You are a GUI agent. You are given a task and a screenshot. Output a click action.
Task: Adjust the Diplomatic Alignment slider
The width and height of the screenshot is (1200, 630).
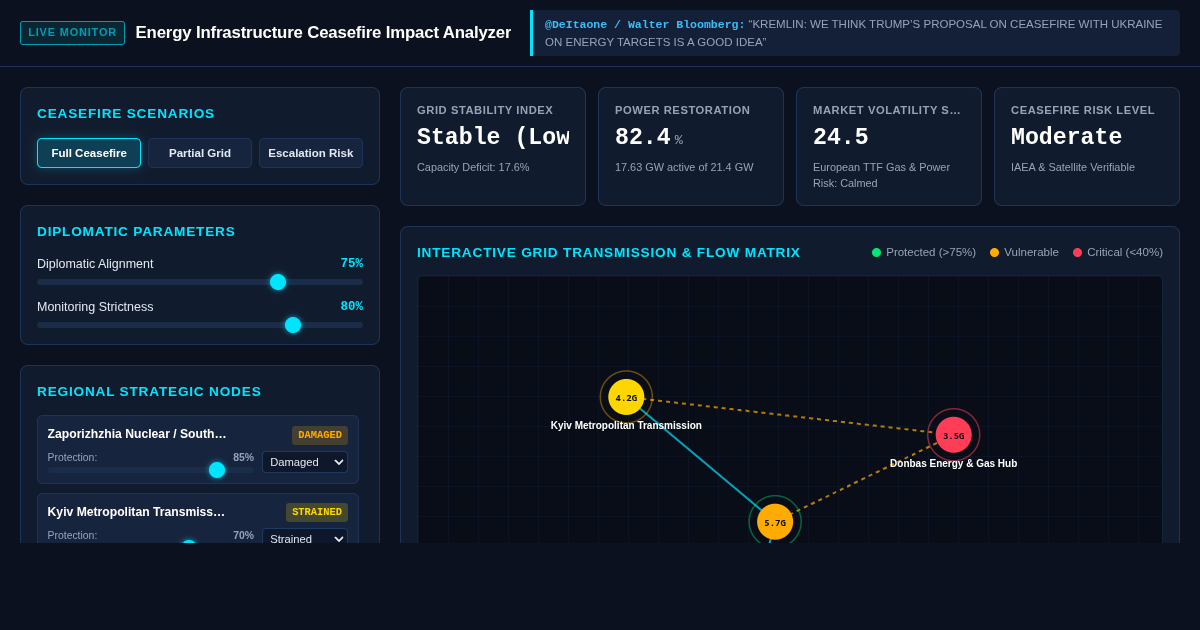coord(200,282)
